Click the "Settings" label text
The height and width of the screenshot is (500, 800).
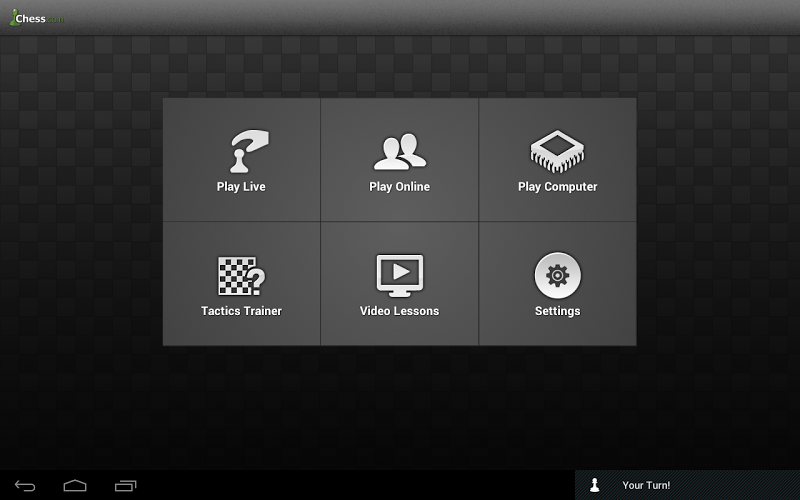pos(557,311)
